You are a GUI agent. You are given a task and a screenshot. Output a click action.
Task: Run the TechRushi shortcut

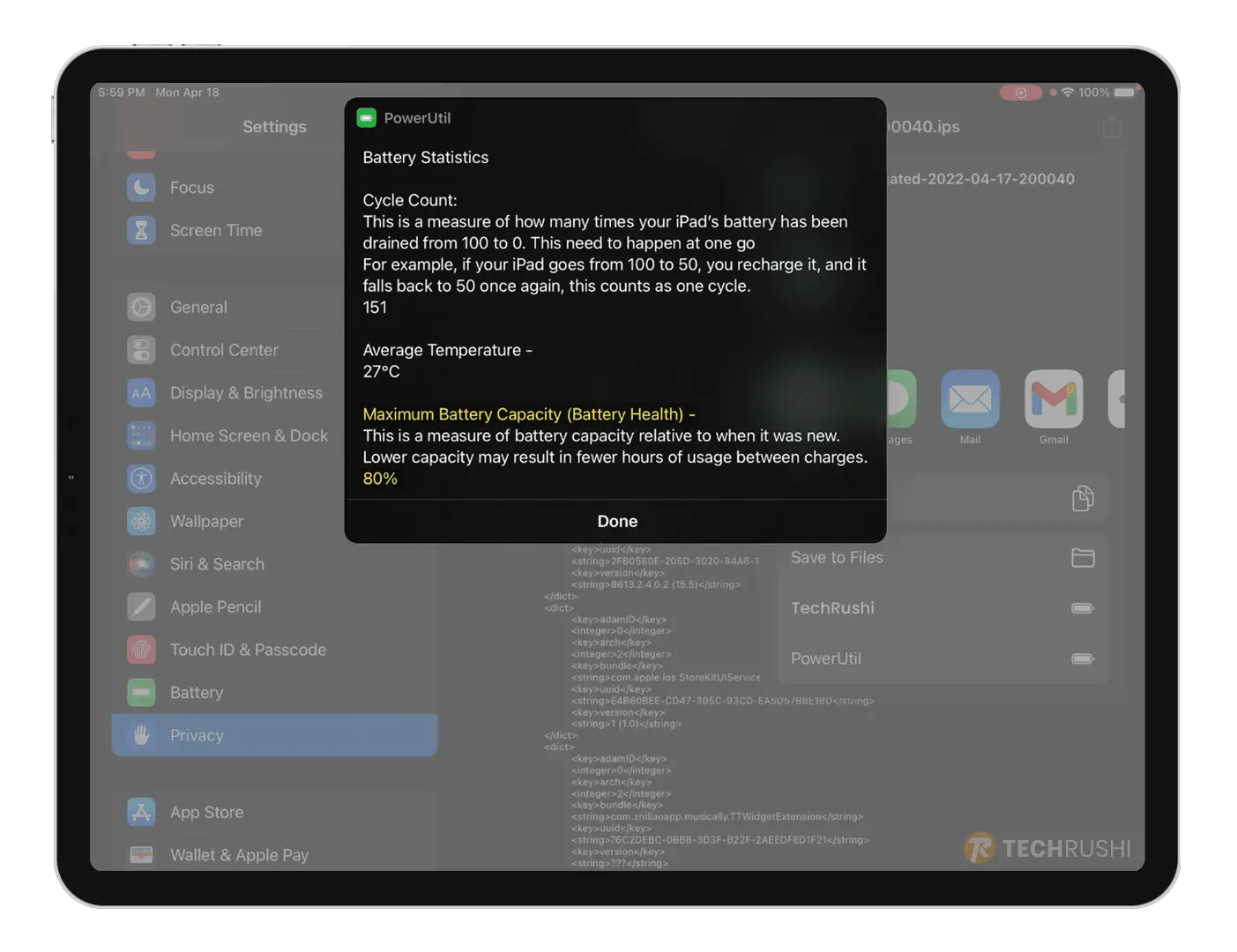pyautogui.click(x=943, y=607)
